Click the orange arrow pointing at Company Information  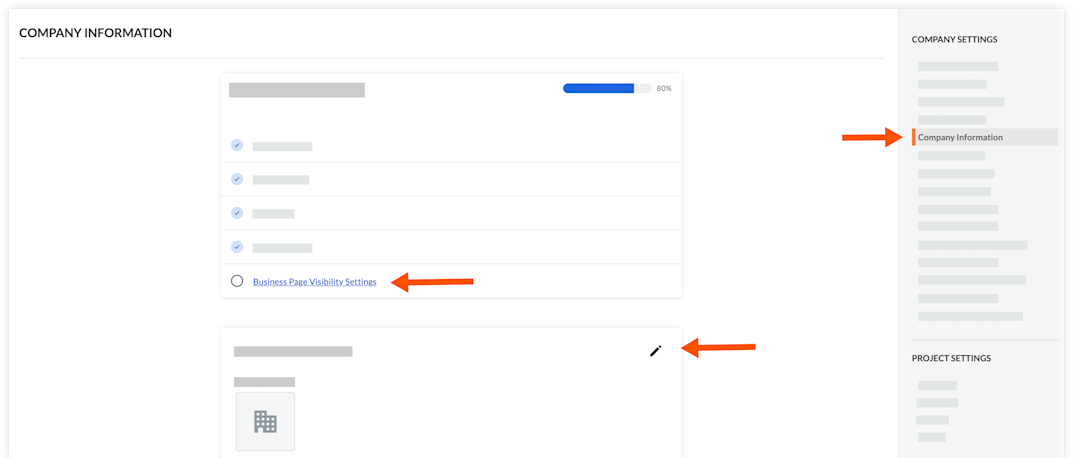pos(875,138)
